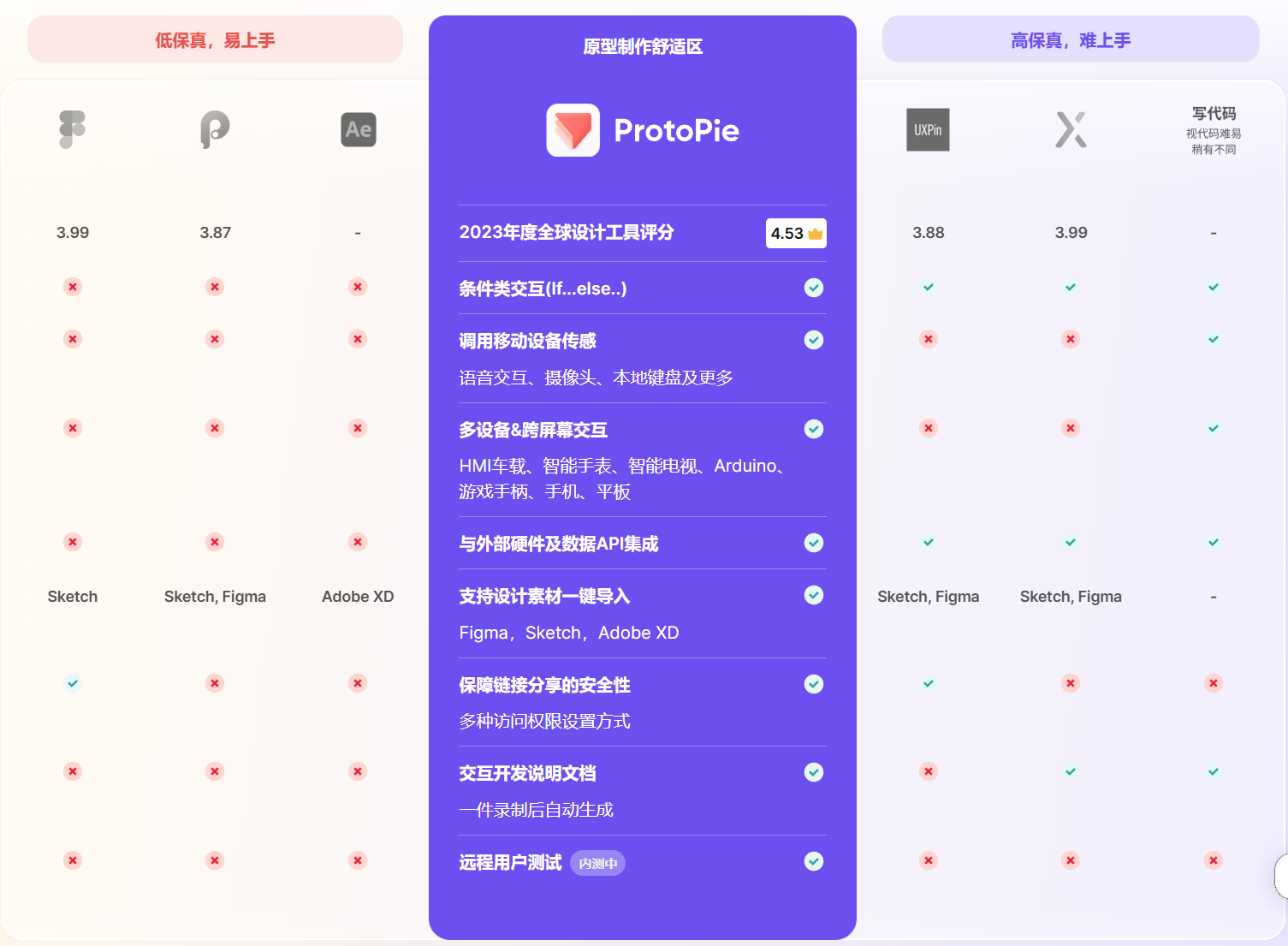The width and height of the screenshot is (1288, 946).
Task: Click Figma column red cross for 多设备&跨屏幕交互 row
Action: tap(73, 428)
